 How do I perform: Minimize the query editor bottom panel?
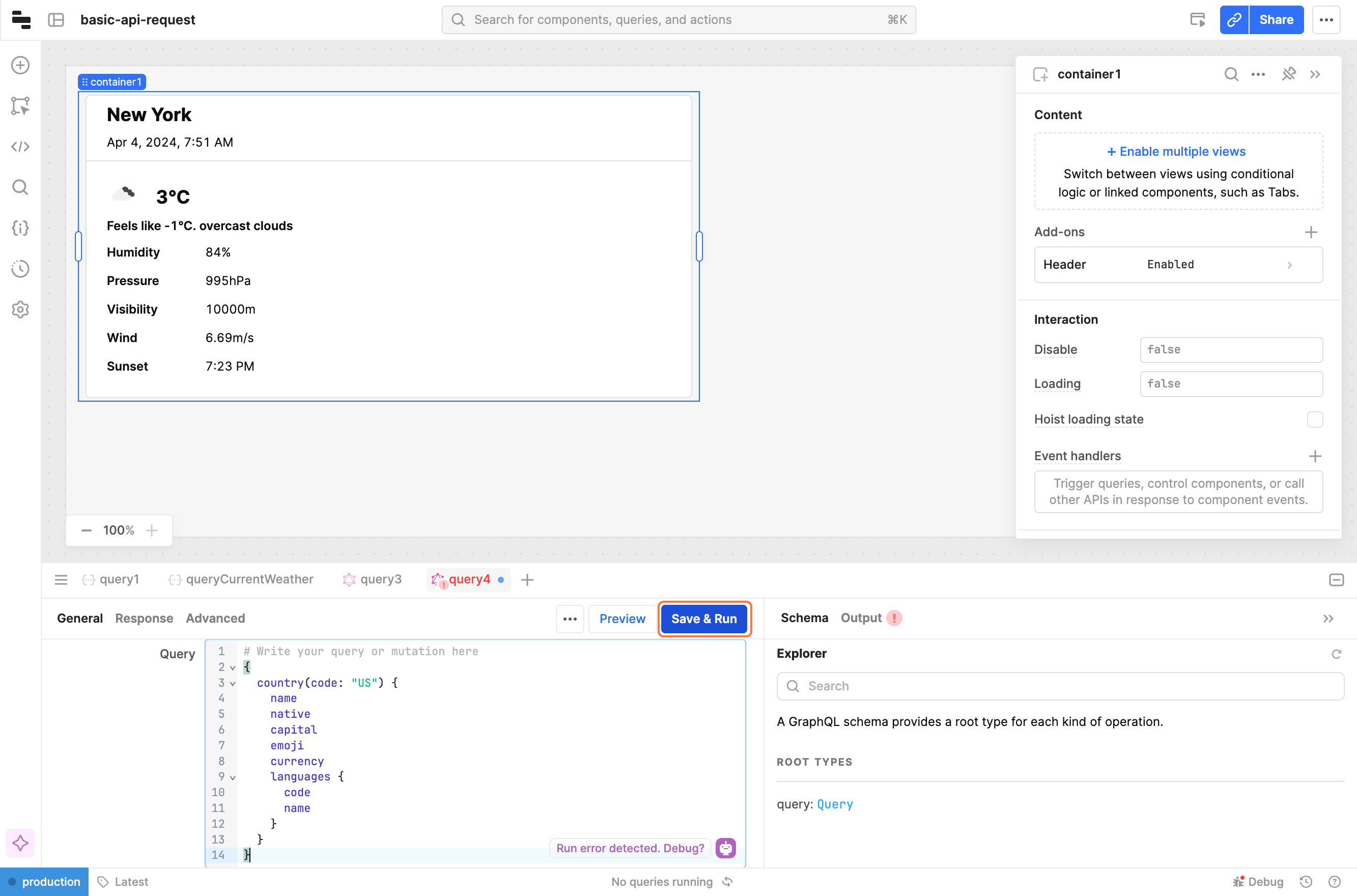1336,579
